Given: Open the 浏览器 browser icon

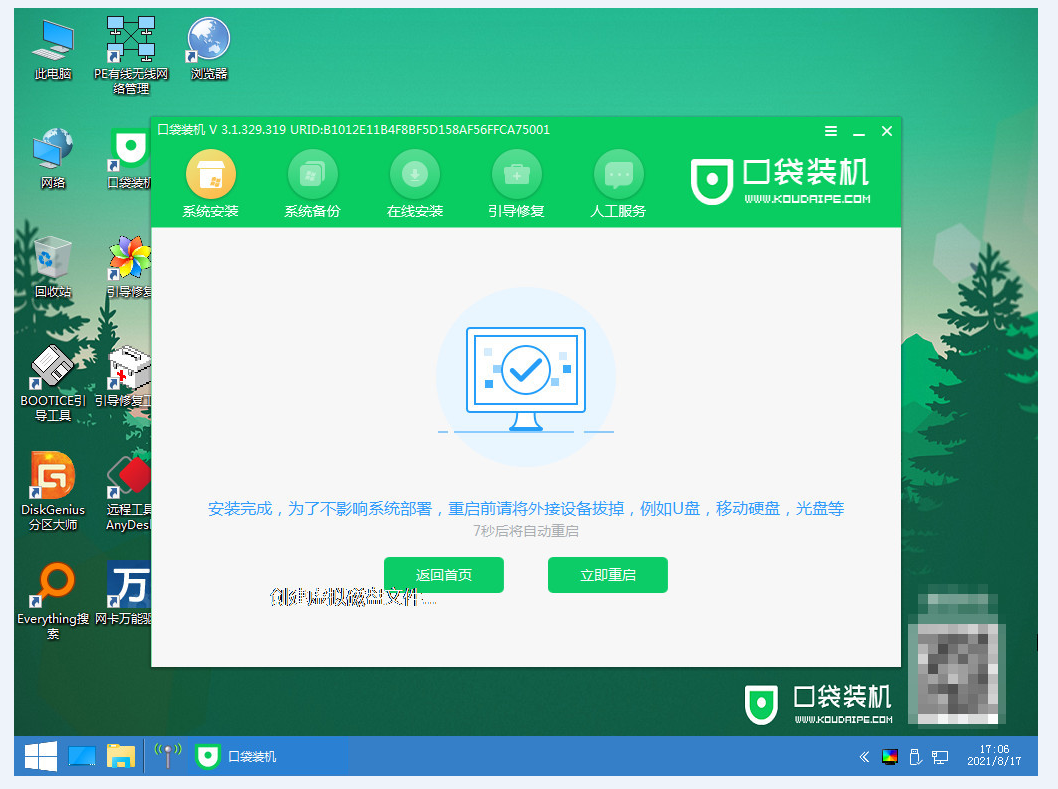Looking at the screenshot, I should (208, 40).
